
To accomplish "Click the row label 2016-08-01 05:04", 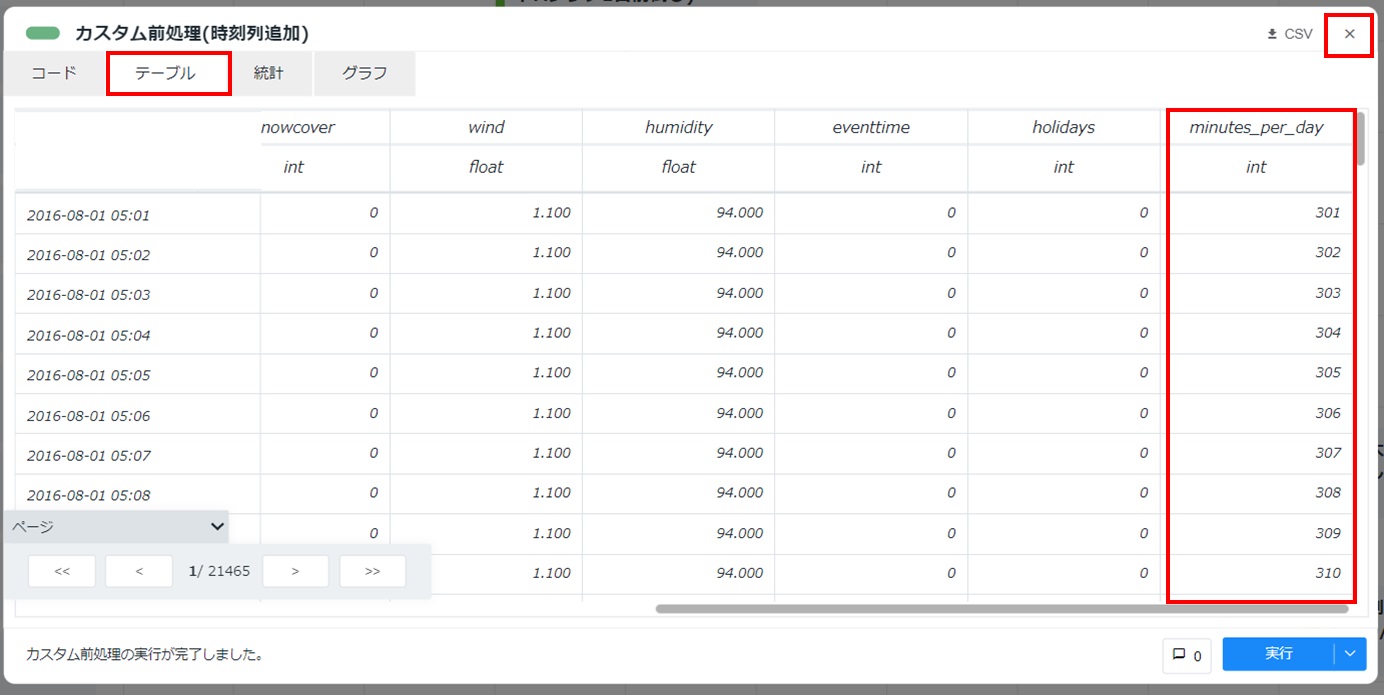I will [88, 335].
